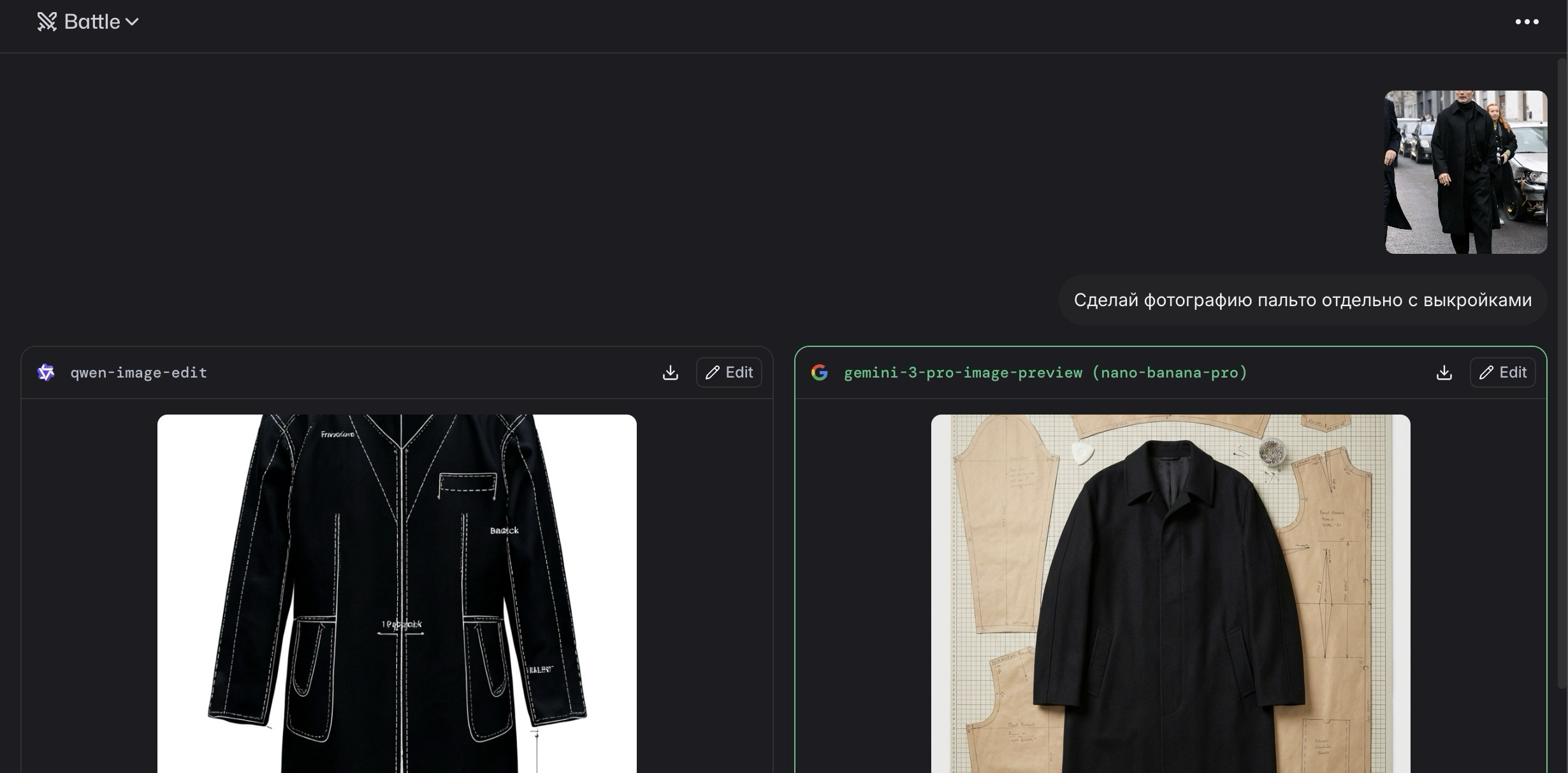Expand the Battle mode dropdown chevron

pos(133,22)
